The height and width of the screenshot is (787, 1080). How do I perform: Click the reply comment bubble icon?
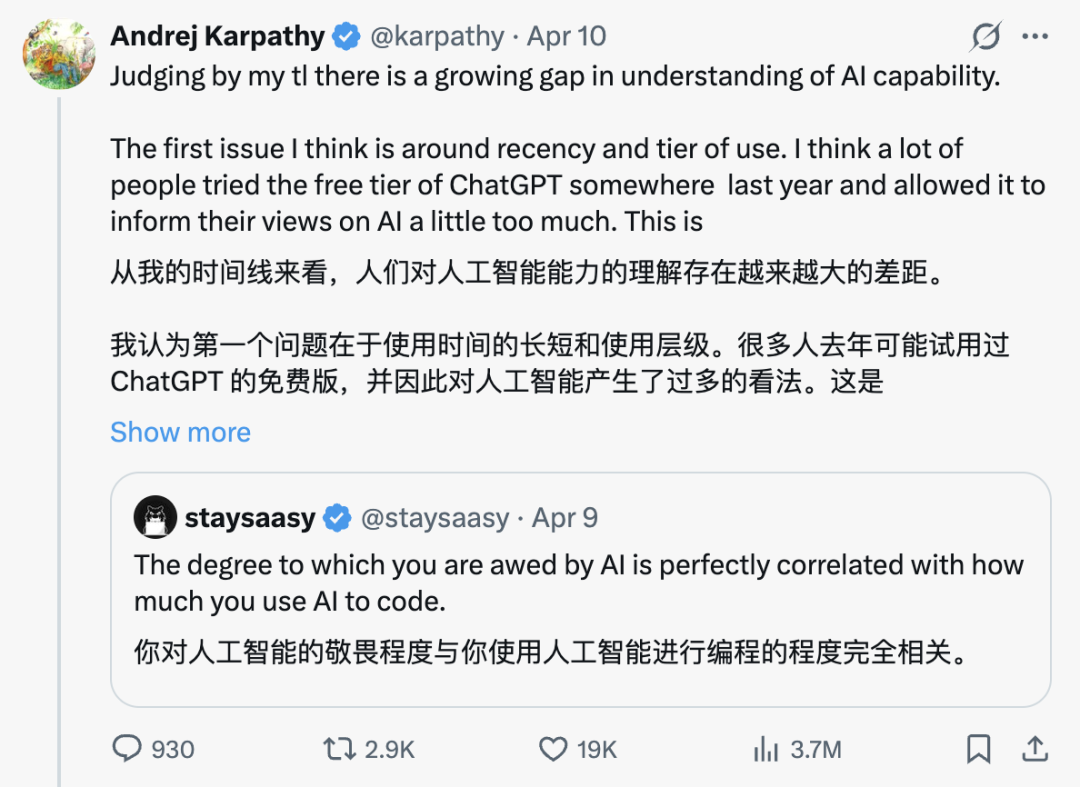tap(127, 748)
